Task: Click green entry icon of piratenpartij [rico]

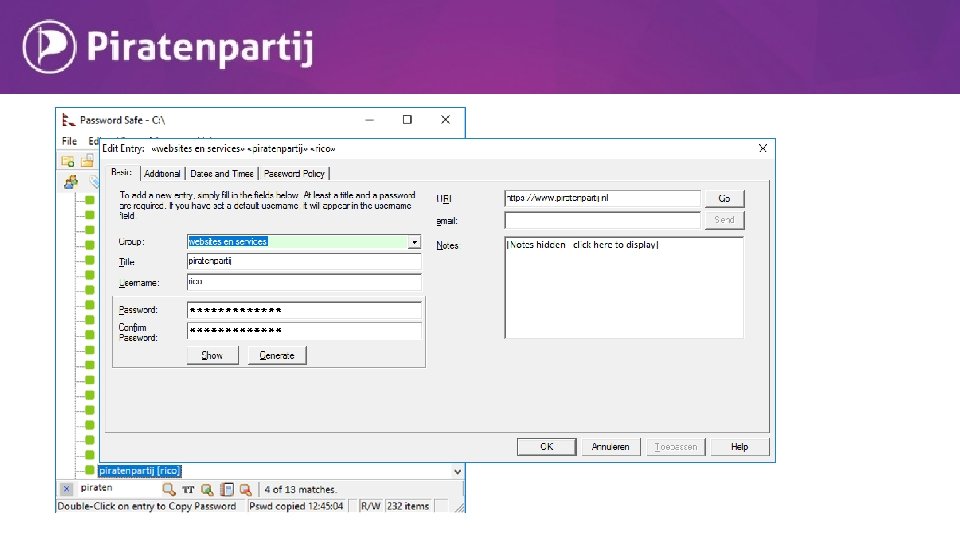Action: (x=89, y=470)
